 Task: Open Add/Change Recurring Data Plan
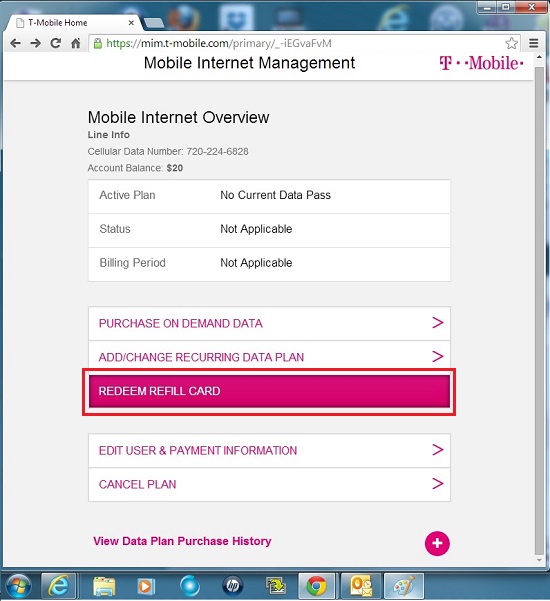click(x=269, y=357)
